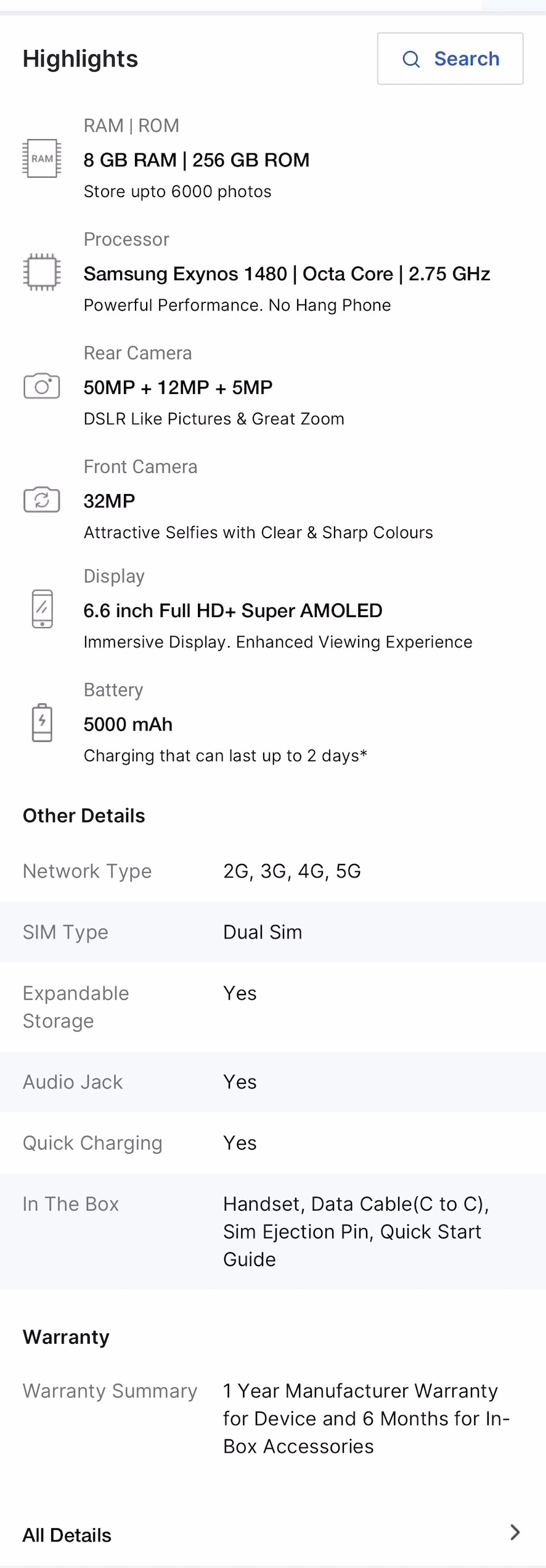Click the Network Type row
The height and width of the screenshot is (1568, 546).
(272, 871)
